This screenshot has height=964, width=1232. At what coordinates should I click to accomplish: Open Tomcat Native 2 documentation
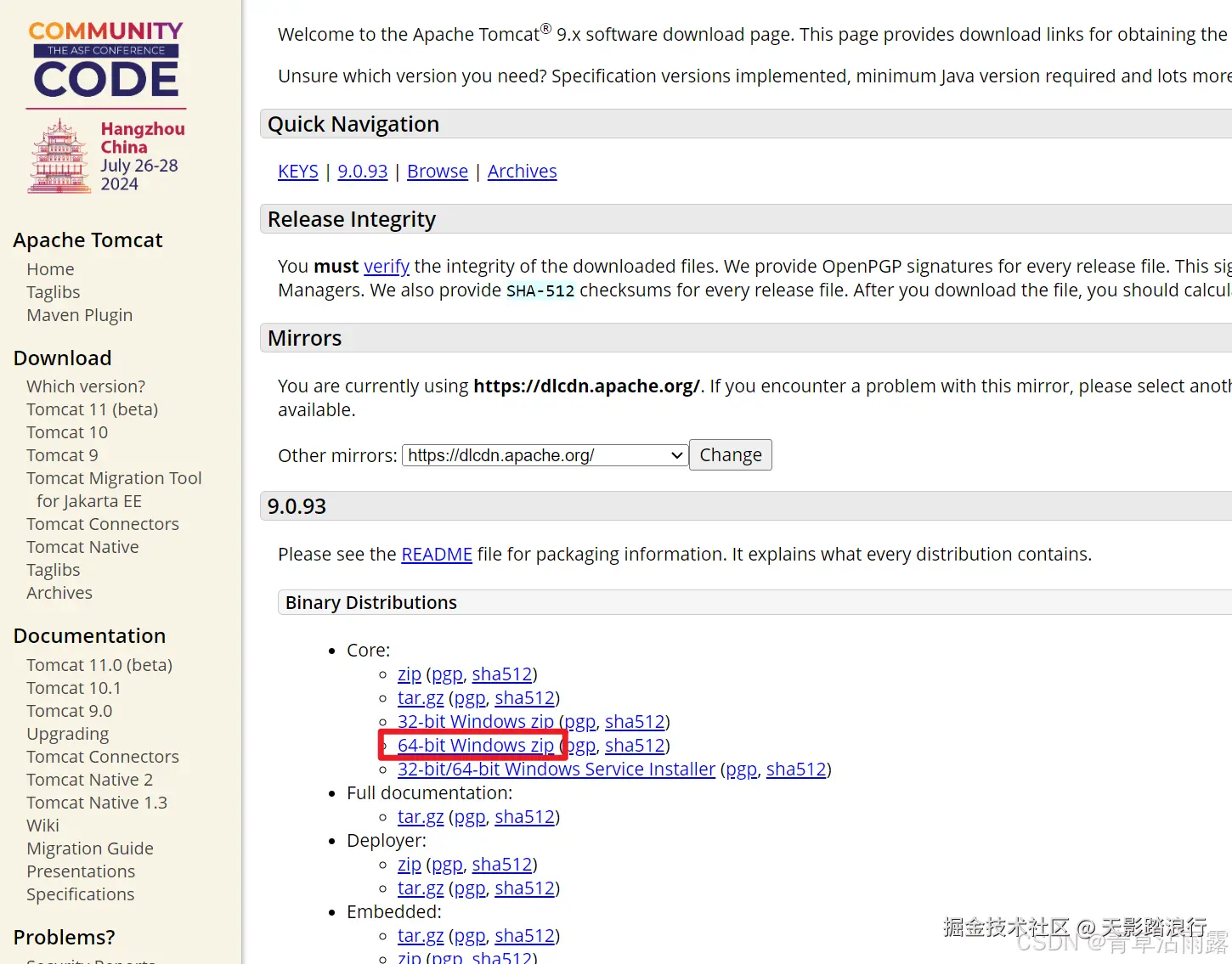point(89,780)
